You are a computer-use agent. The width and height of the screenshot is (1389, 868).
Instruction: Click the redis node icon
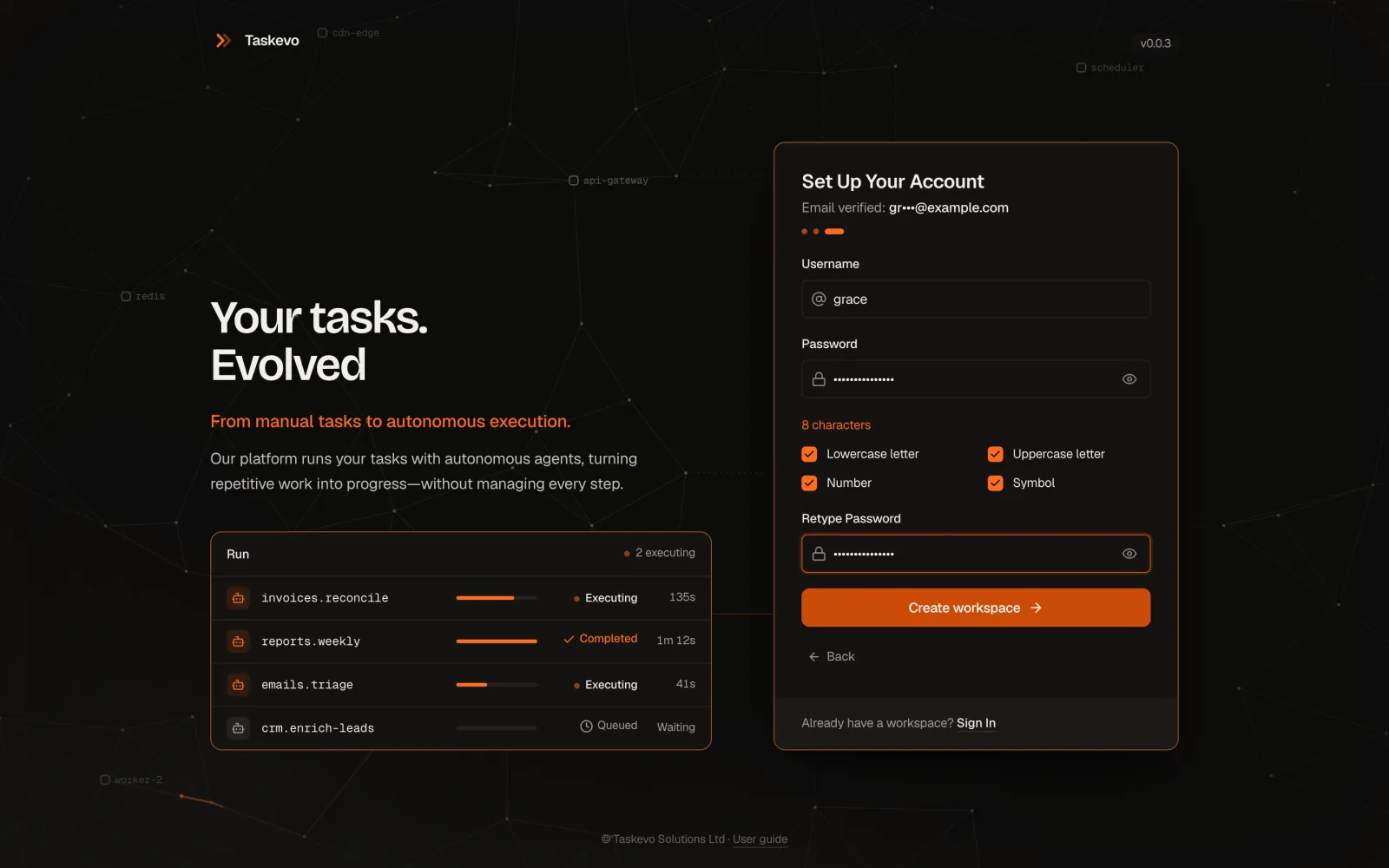pyautogui.click(x=126, y=296)
